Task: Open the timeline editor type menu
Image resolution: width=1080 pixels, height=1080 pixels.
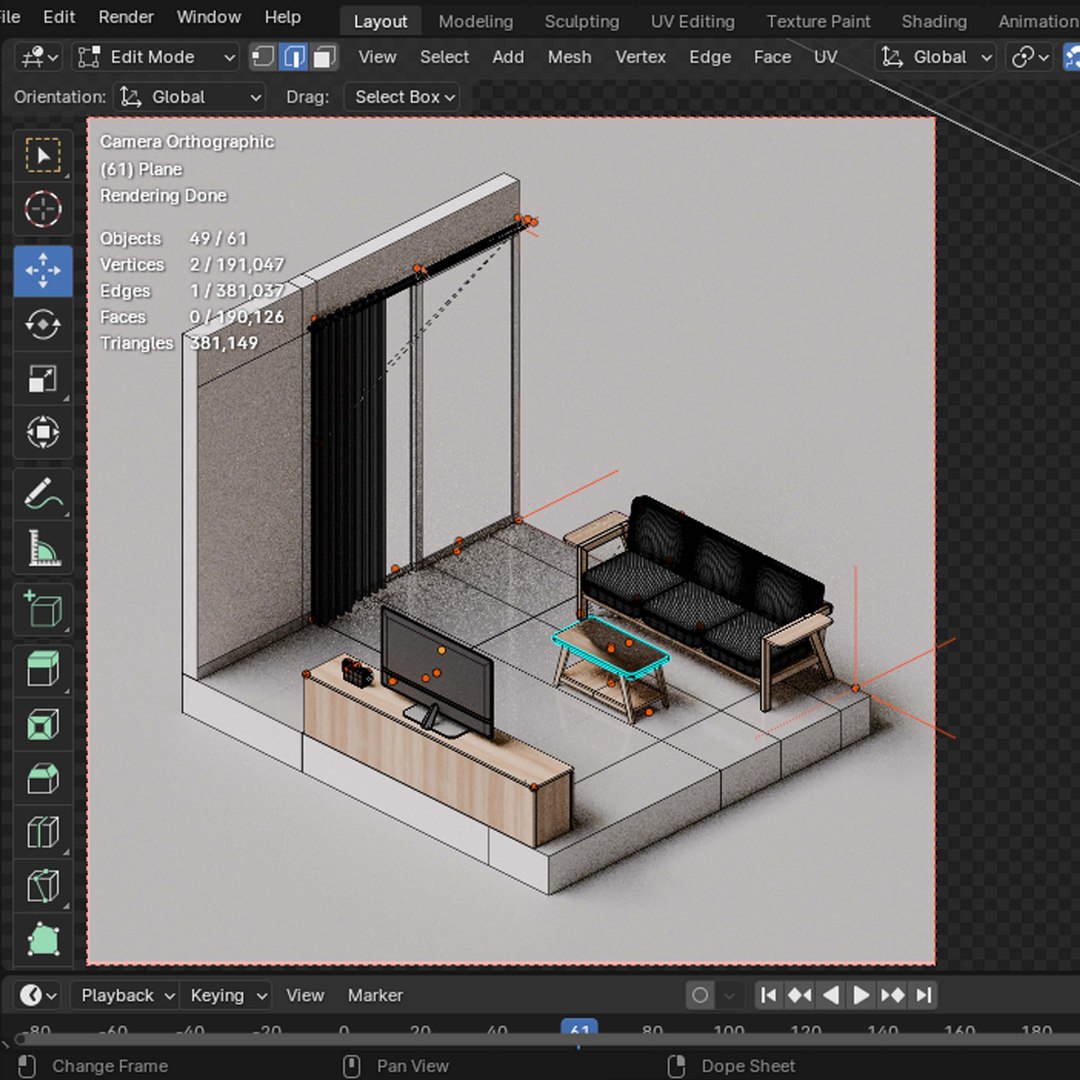Action: coord(39,995)
